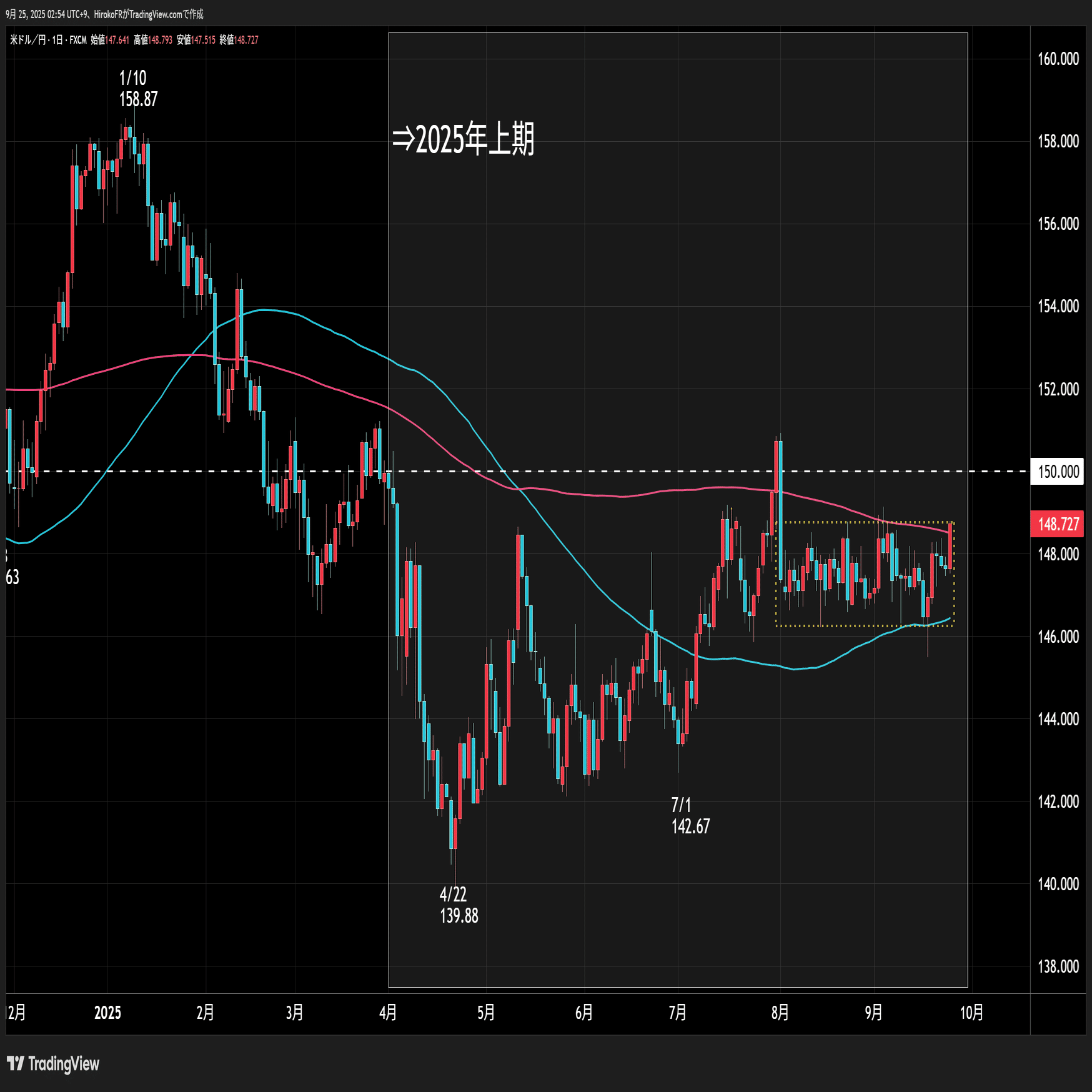Select the 156.000 price axis label
Viewport: 1092px width, 1092px height.
tap(1058, 224)
